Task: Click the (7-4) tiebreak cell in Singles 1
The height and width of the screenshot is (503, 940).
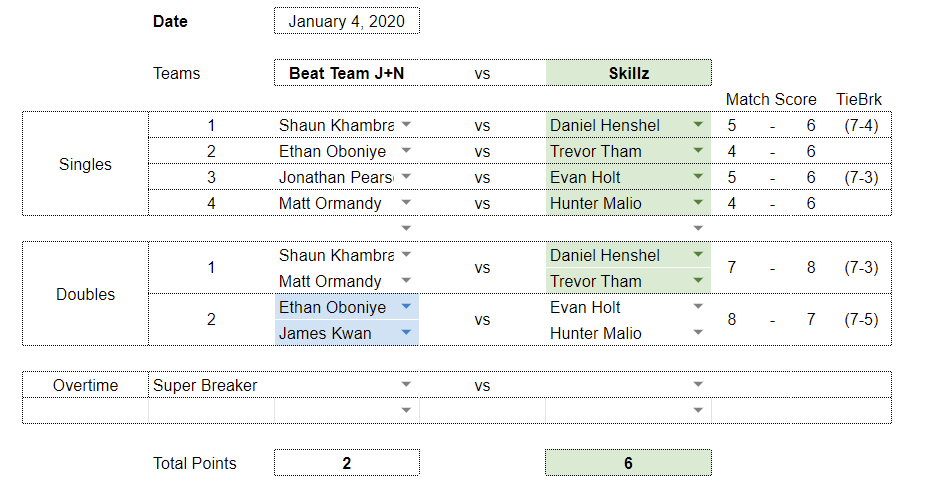Action: tap(861, 125)
